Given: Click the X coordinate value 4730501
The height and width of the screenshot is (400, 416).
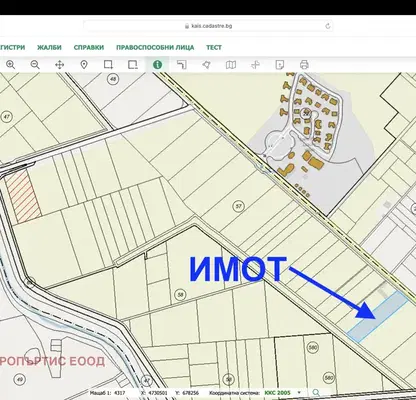Looking at the screenshot, I should pos(159,393).
